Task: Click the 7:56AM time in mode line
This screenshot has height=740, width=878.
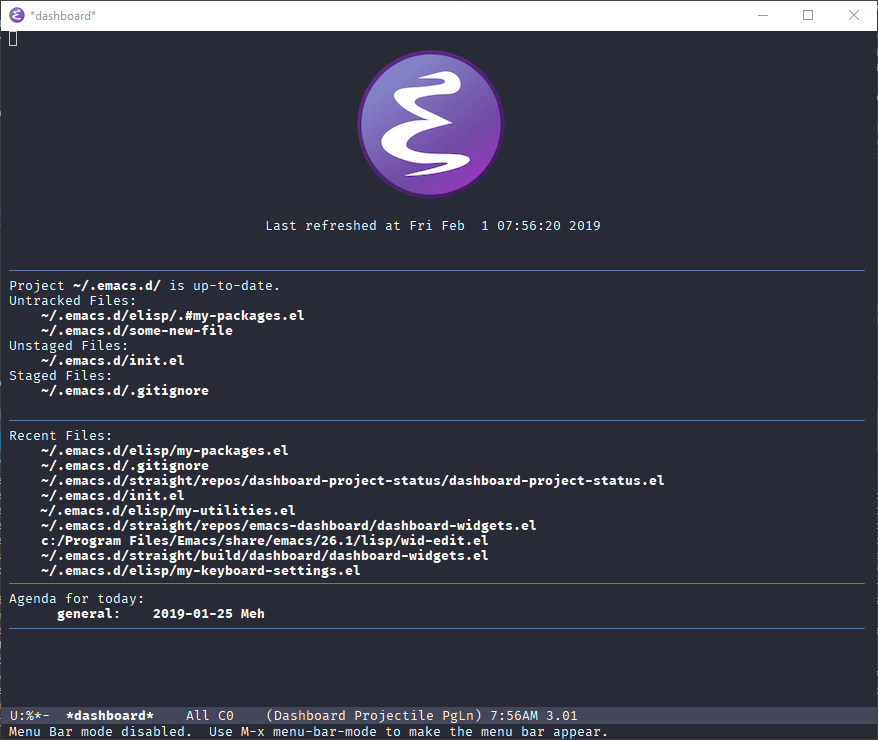Action: pos(514,716)
